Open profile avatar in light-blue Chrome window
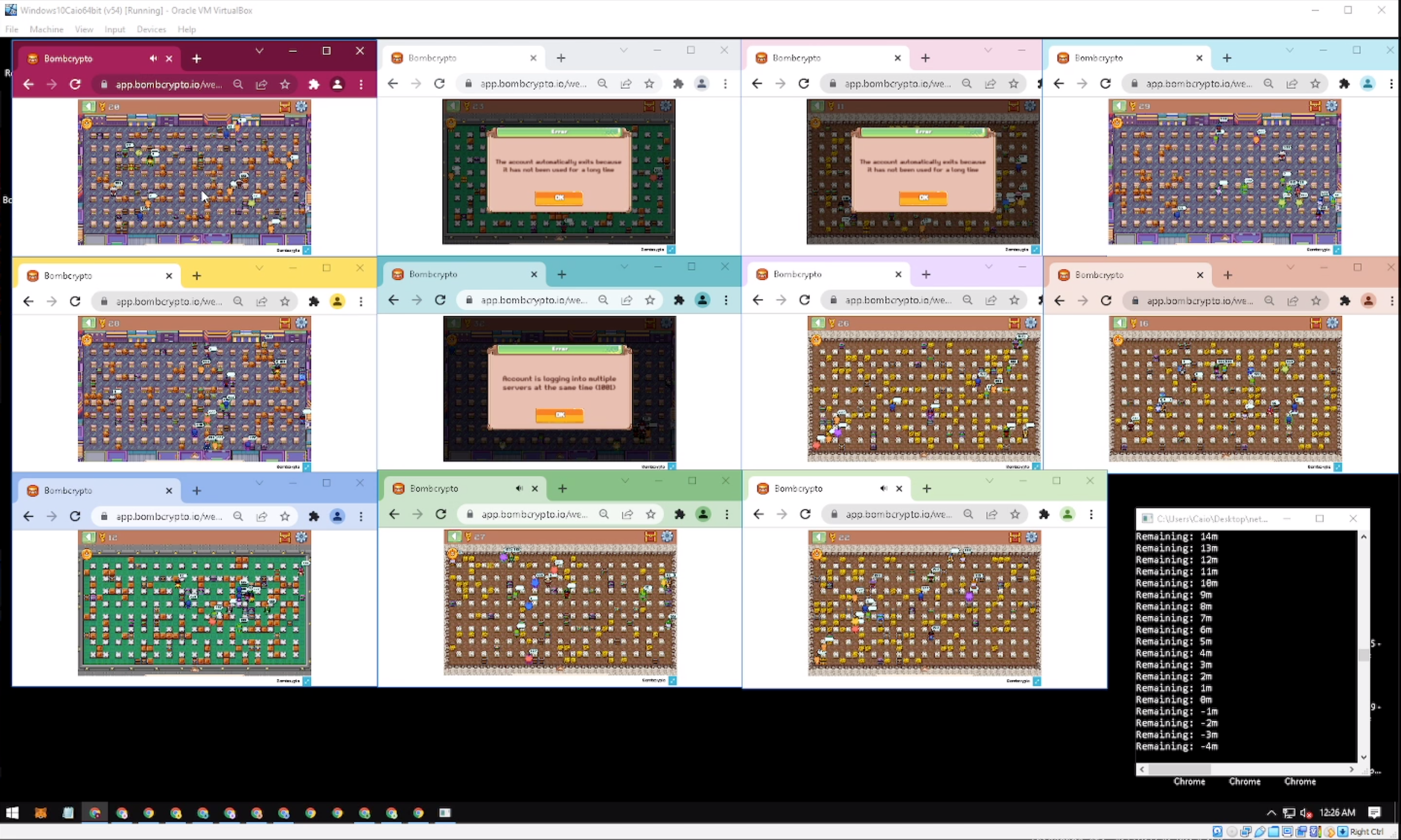This screenshot has height=840, width=1401. tap(1368, 84)
